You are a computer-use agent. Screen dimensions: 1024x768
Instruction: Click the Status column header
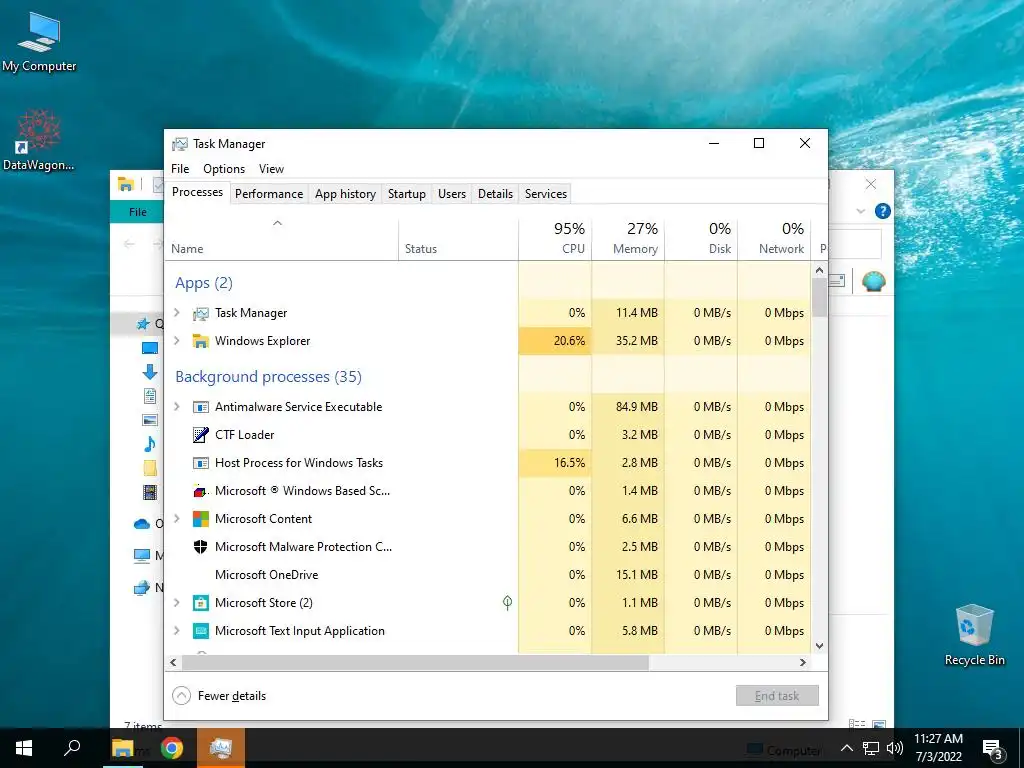(x=458, y=238)
